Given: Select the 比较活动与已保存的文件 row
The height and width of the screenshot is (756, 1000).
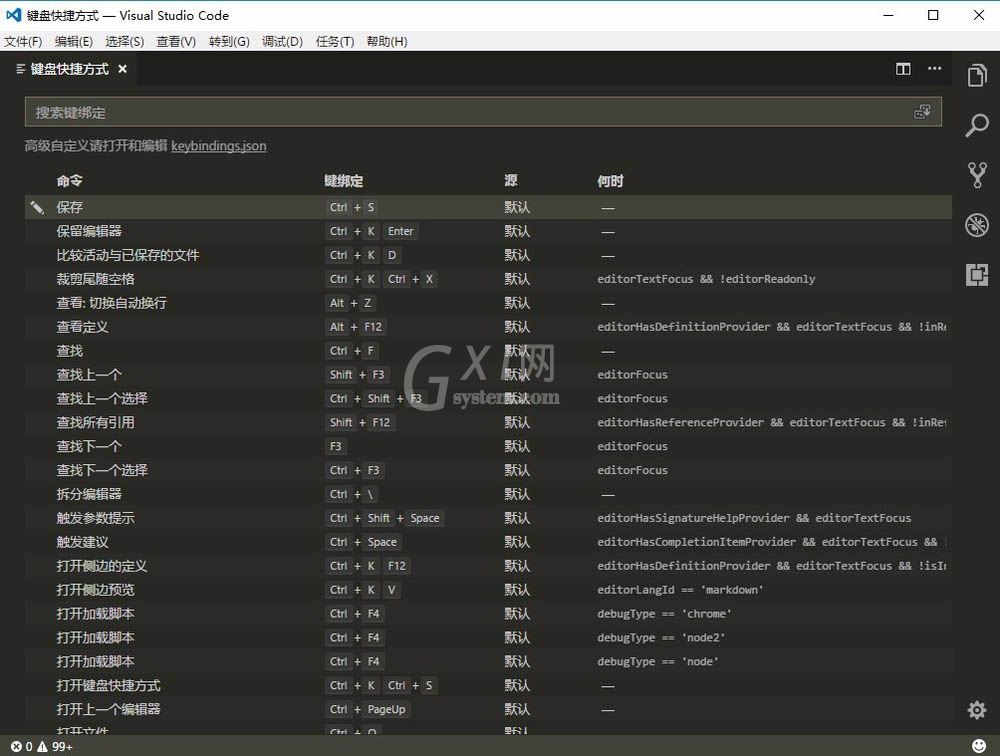Looking at the screenshot, I should click(x=488, y=255).
